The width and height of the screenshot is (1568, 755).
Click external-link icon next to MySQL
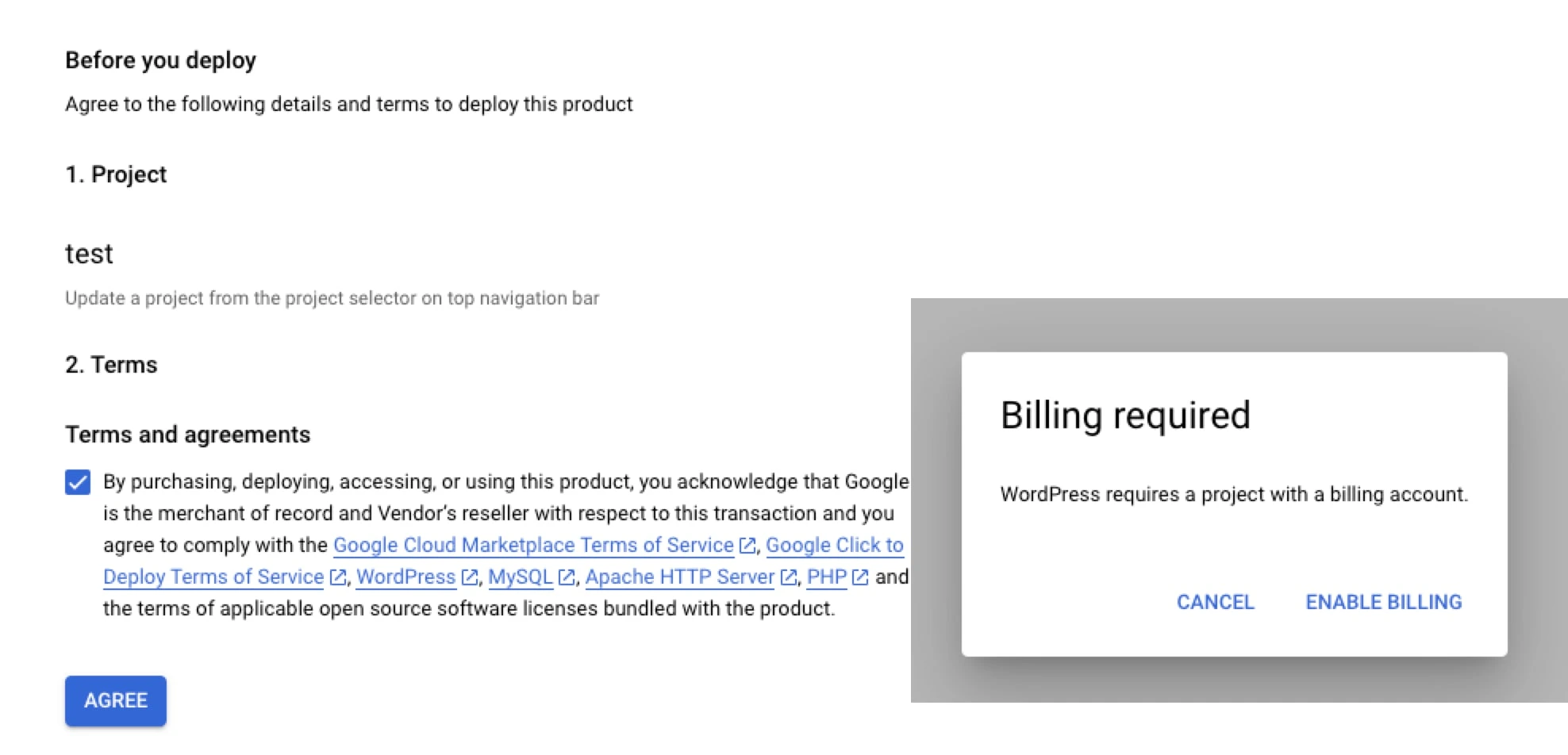pyautogui.click(x=567, y=577)
